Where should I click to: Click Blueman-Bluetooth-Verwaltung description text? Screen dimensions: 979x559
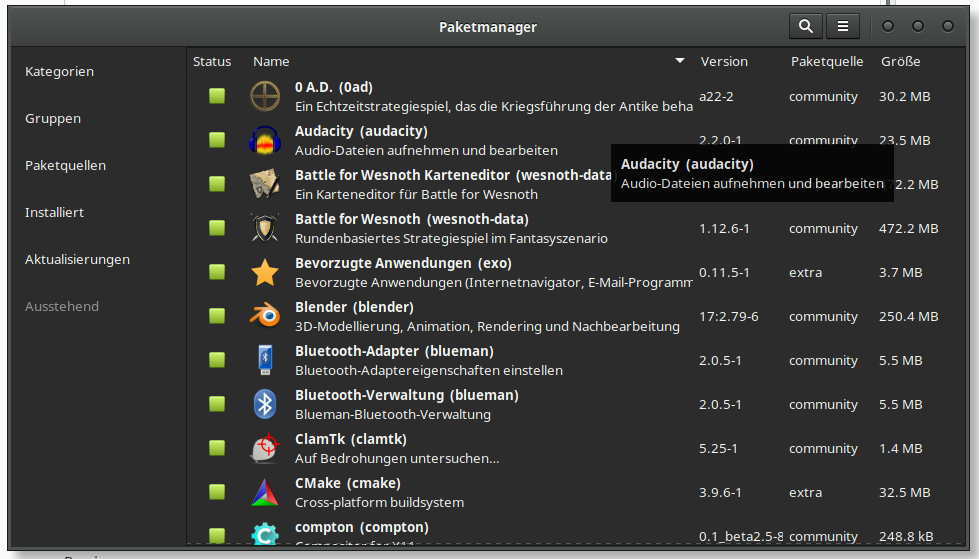(393, 415)
